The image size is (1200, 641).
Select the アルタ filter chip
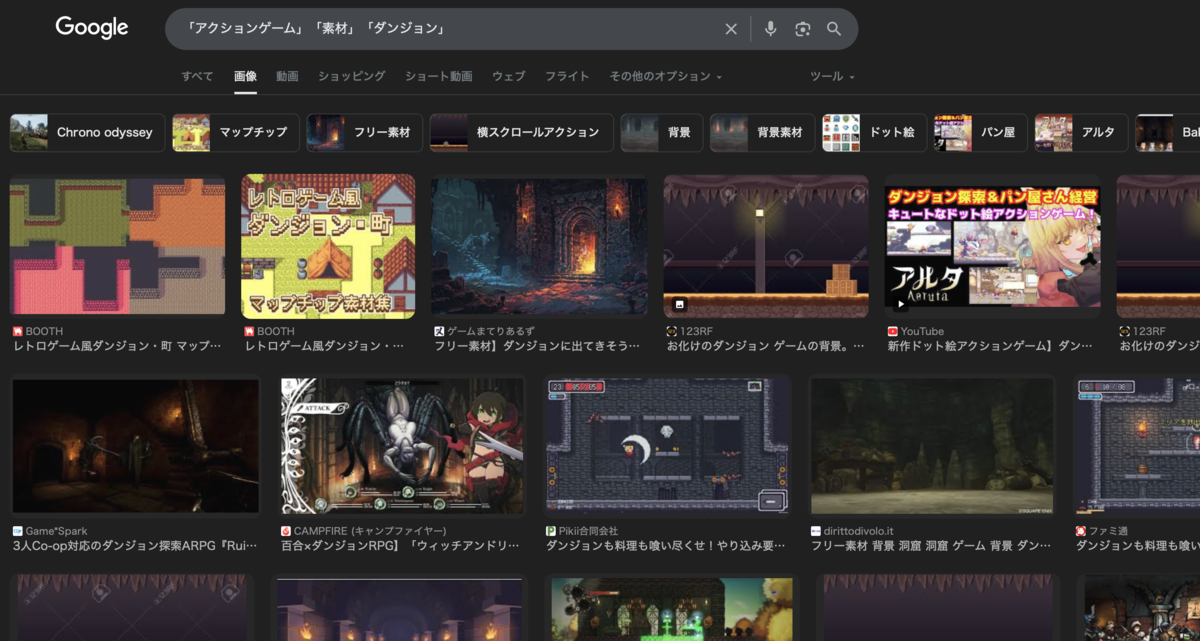1081,132
